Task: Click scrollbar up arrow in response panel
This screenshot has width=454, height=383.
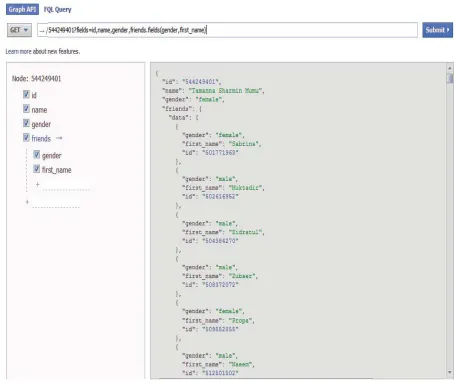Action: [450, 68]
